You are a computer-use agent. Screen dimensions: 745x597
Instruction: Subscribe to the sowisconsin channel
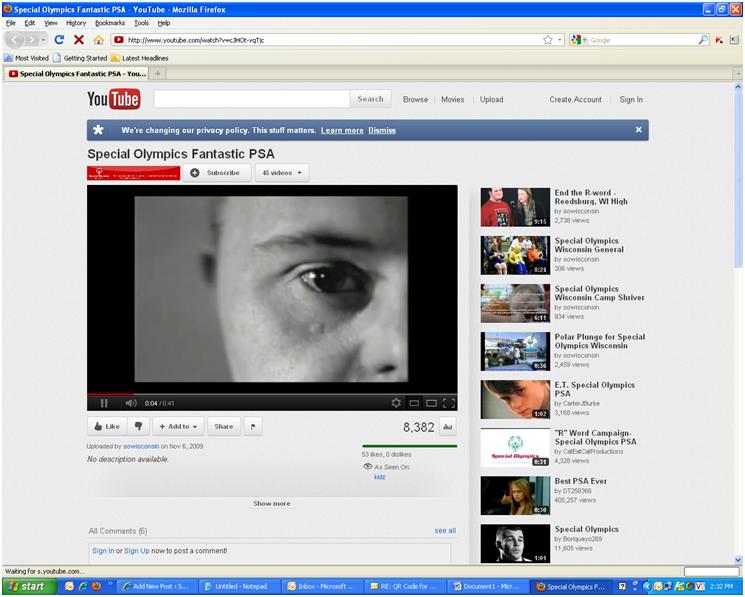pos(217,173)
